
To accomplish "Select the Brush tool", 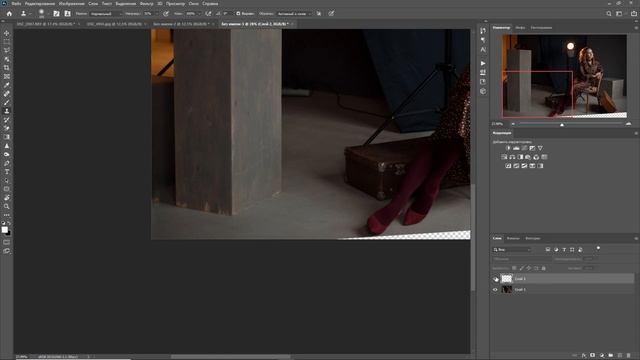I will pyautogui.click(x=7, y=102).
